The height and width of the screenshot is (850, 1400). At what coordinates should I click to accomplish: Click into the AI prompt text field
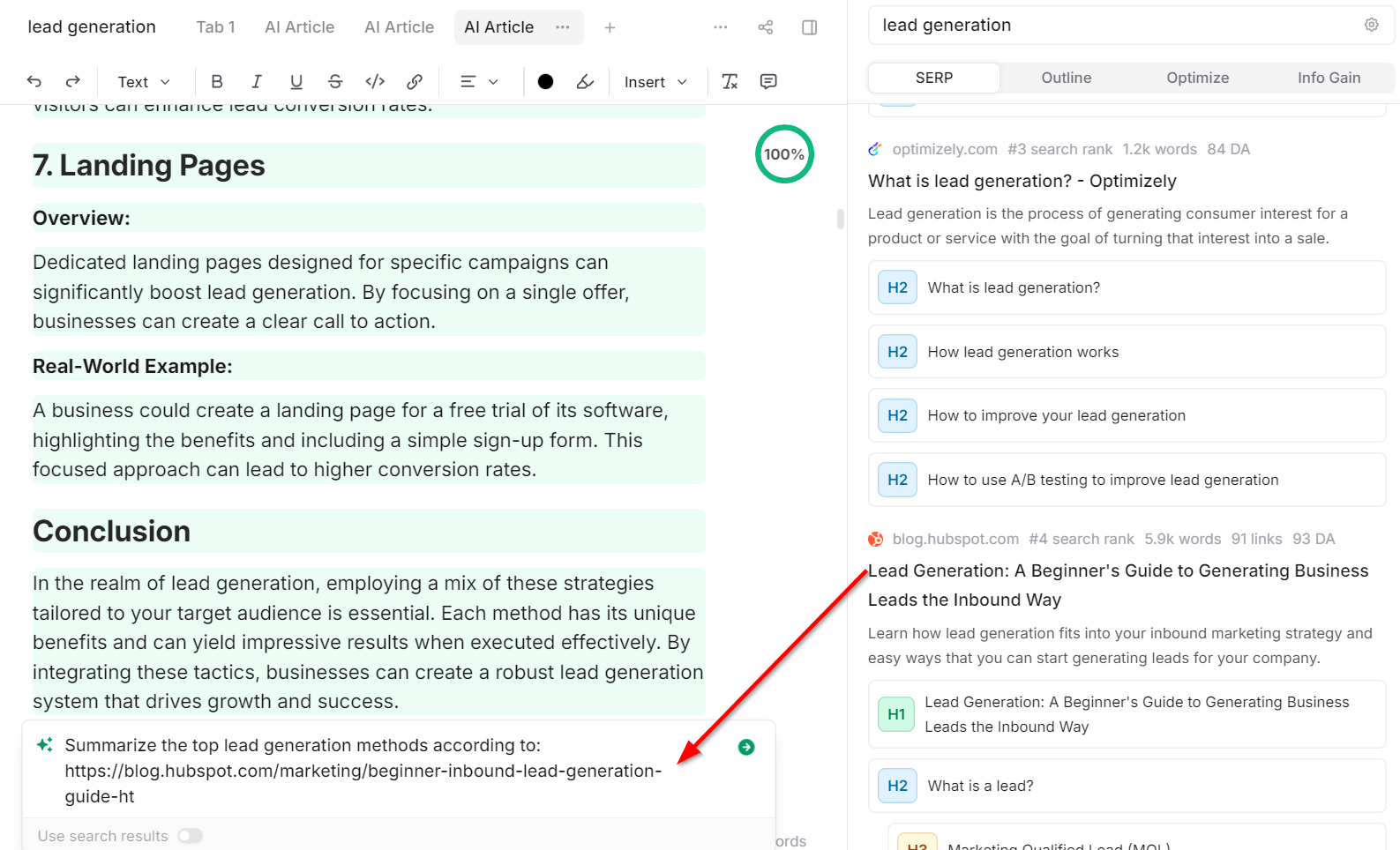click(363, 771)
